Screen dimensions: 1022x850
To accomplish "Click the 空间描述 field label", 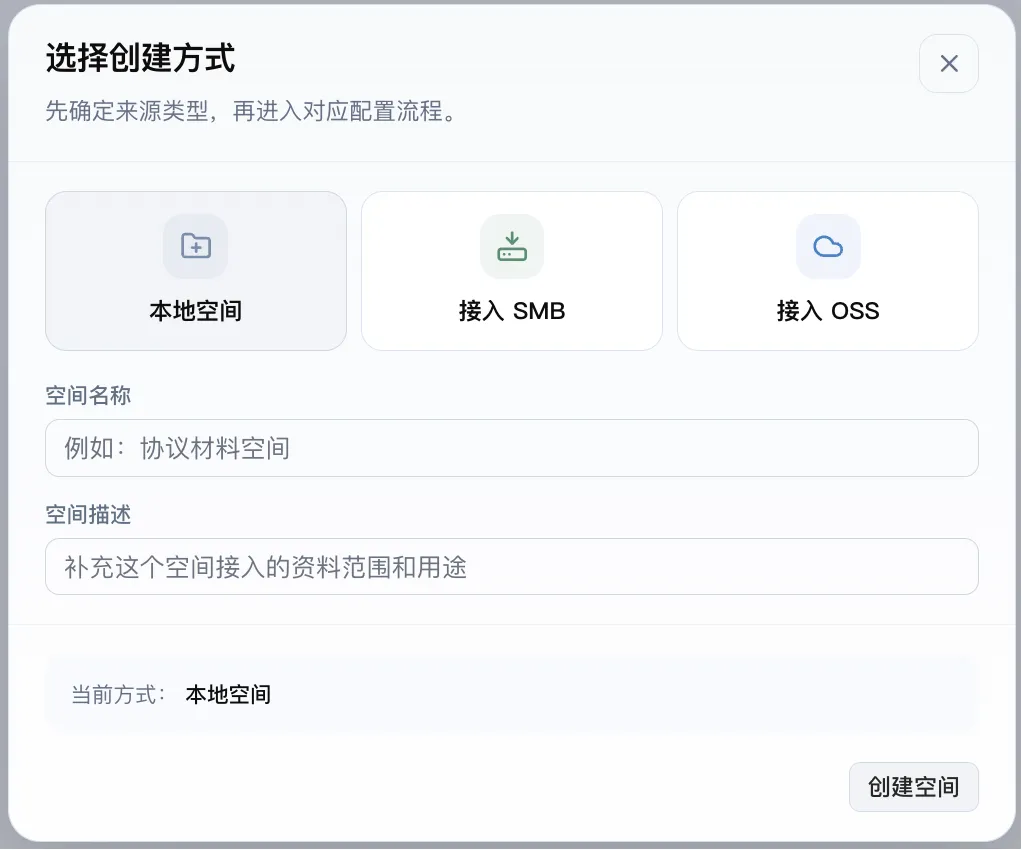I will tap(88, 515).
